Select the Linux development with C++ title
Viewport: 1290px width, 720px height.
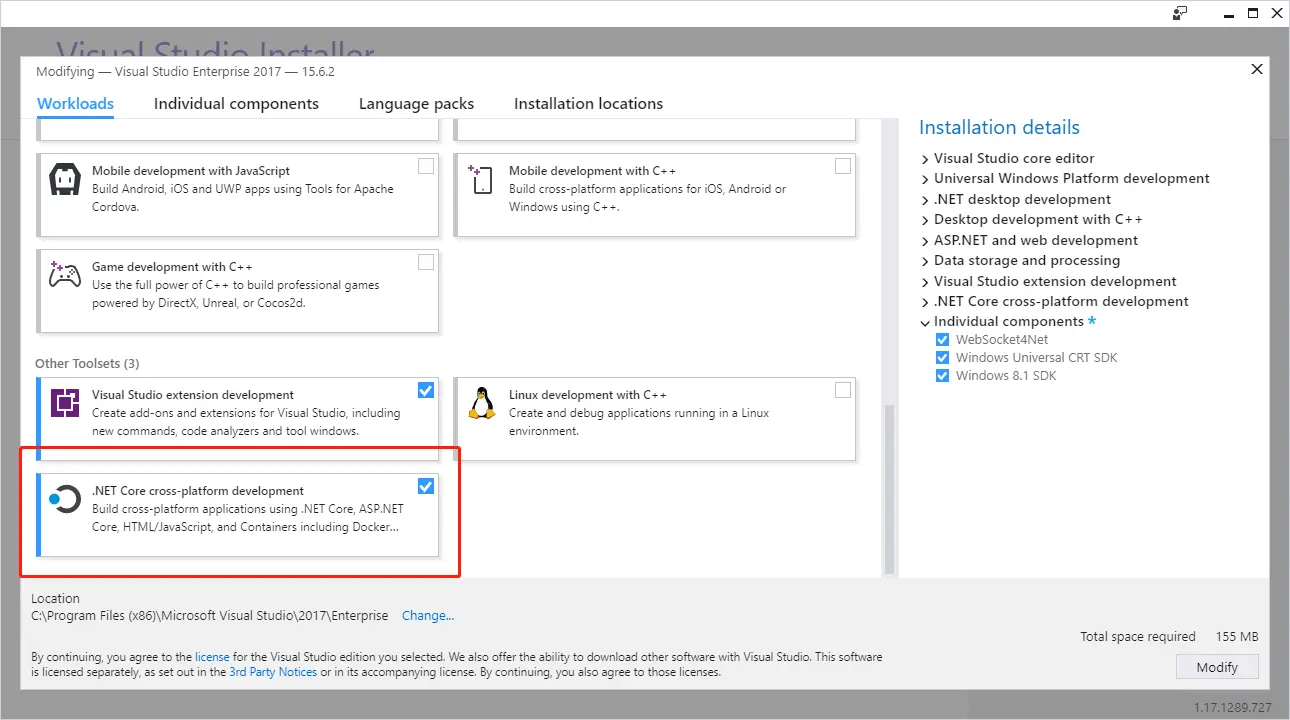tap(588, 395)
